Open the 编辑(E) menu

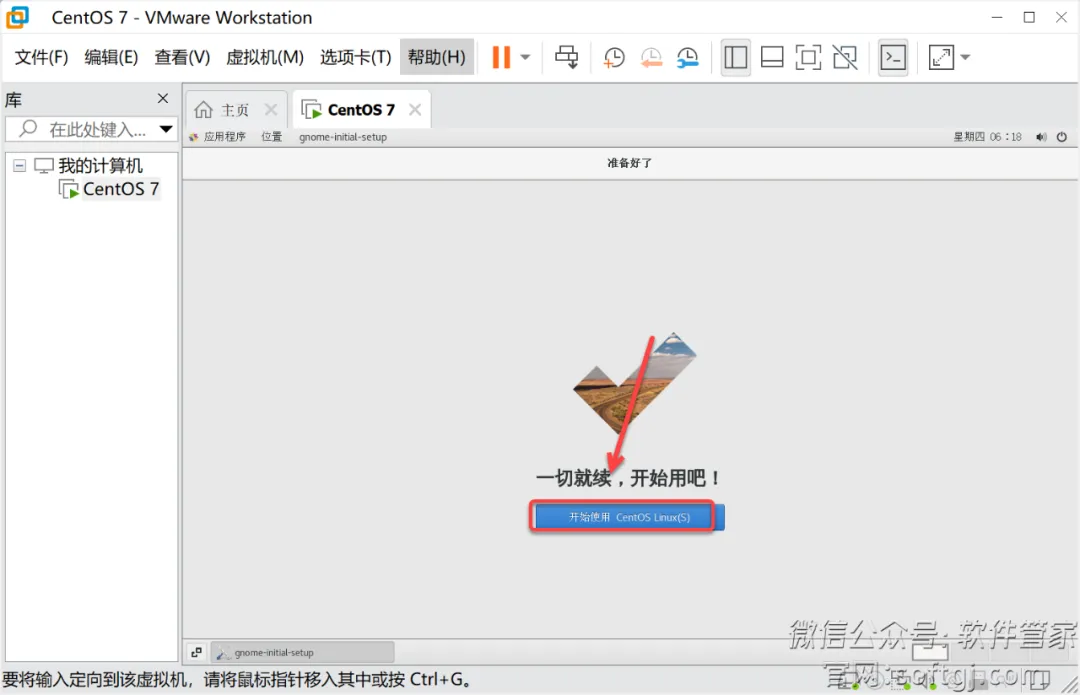click(111, 57)
